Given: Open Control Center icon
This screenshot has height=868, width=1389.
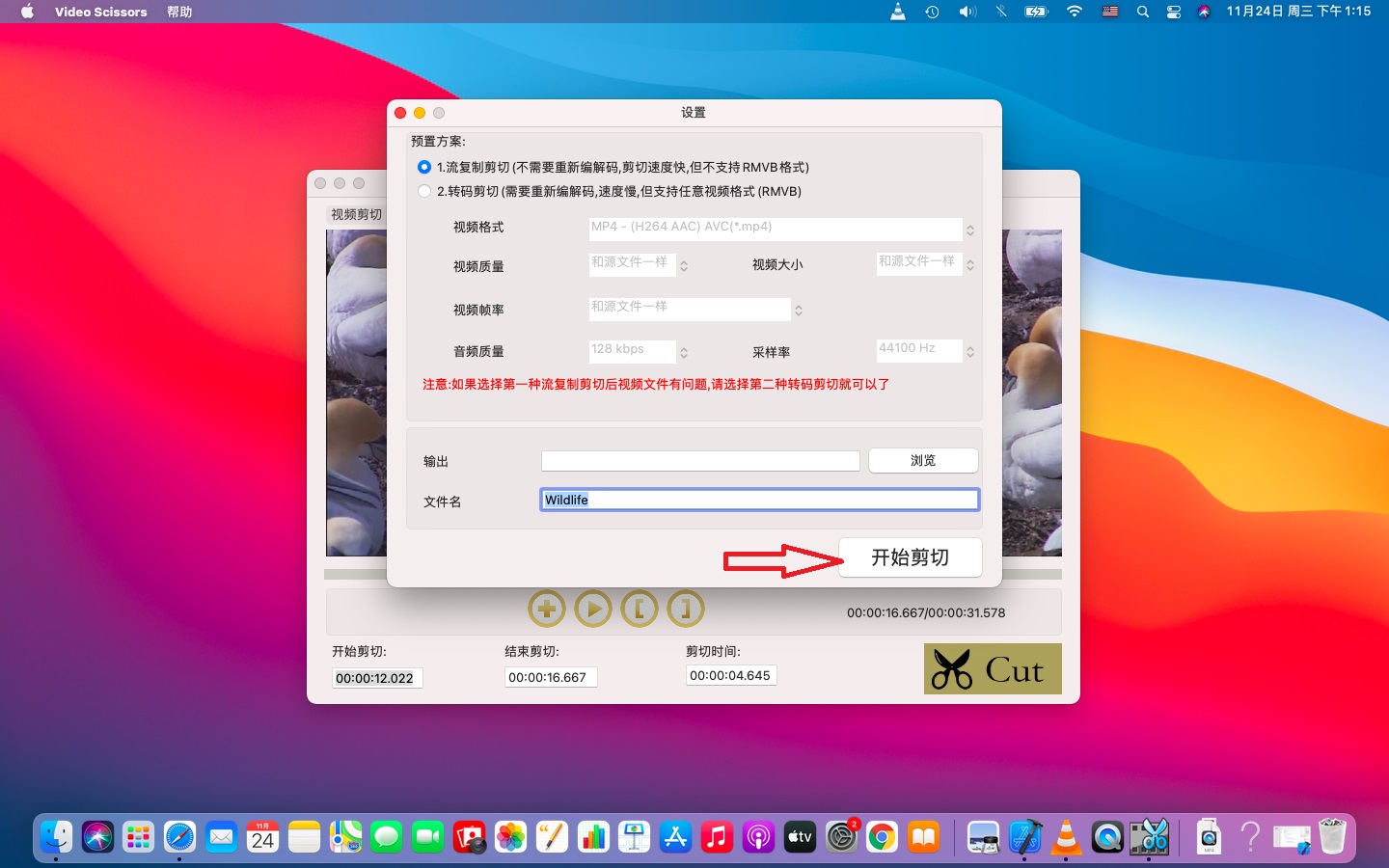Looking at the screenshot, I should (x=1174, y=12).
